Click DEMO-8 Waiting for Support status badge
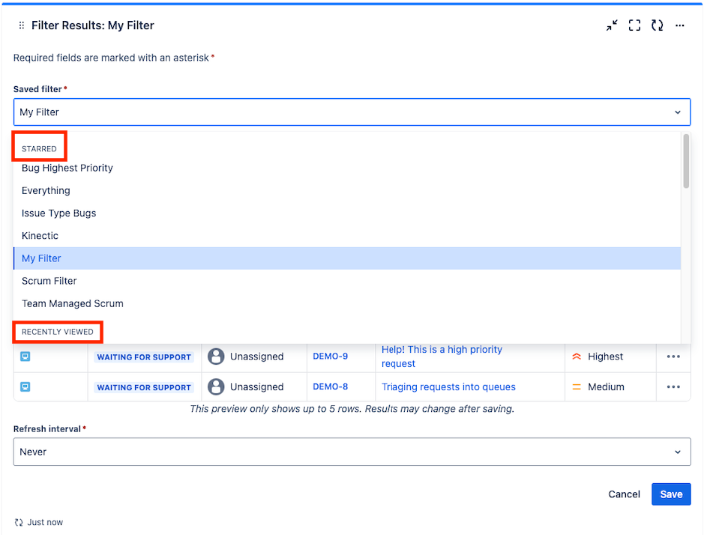The image size is (704, 535). point(144,387)
